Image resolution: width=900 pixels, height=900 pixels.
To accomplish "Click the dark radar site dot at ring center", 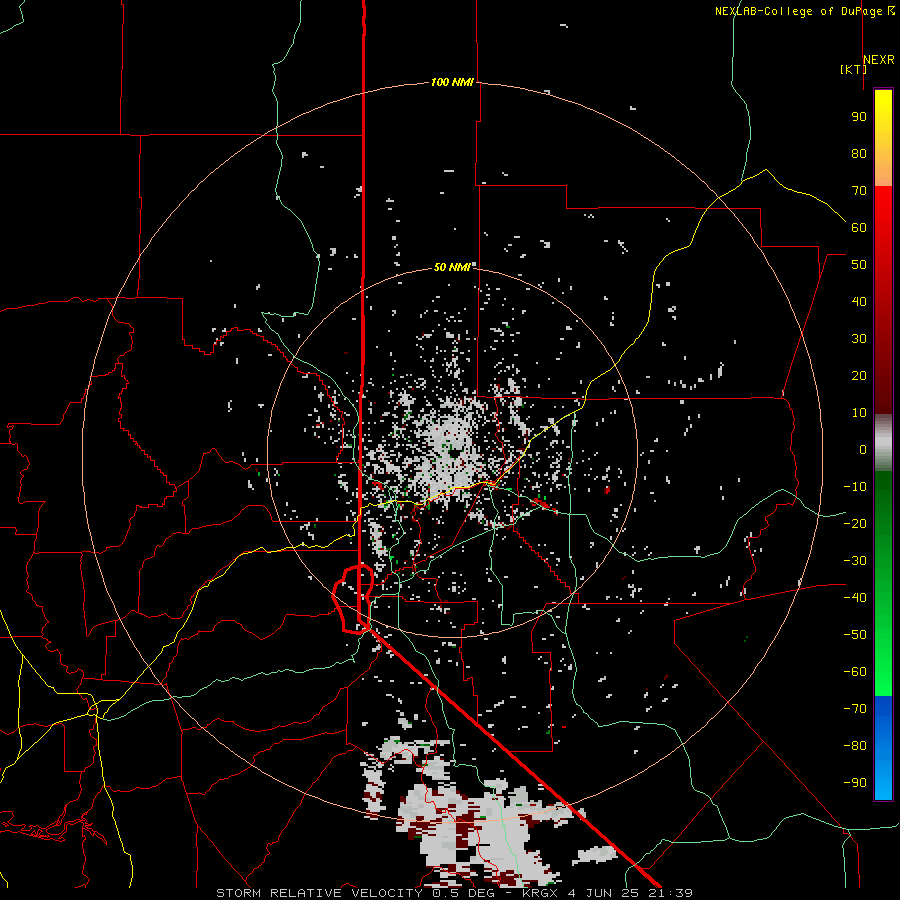I will pyautogui.click(x=455, y=454).
